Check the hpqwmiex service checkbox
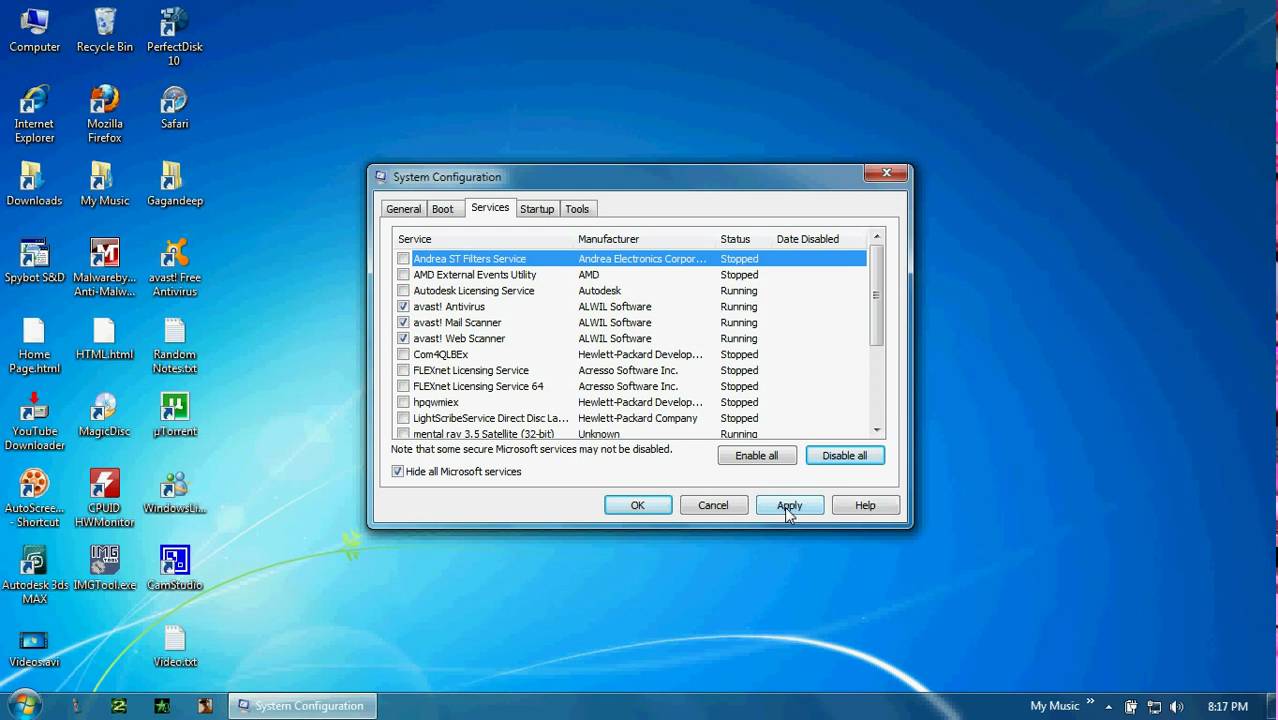1278x720 pixels. 403,403
